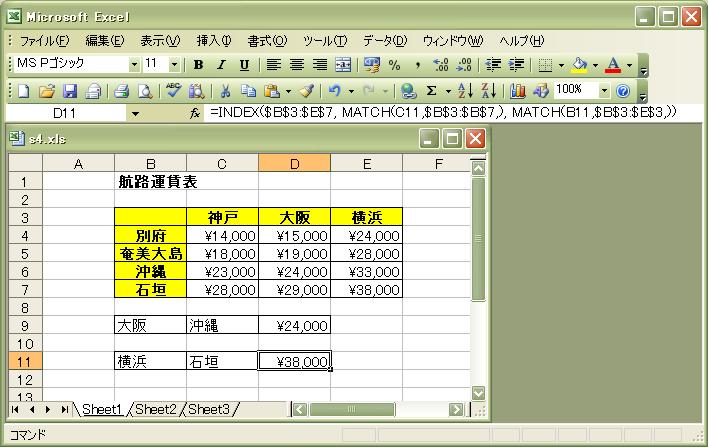Align text left
The height and width of the screenshot is (447, 708).
(x=273, y=65)
